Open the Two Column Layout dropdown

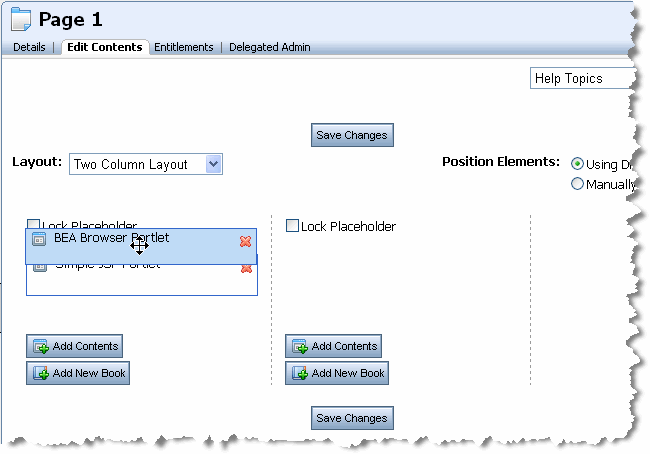point(213,164)
